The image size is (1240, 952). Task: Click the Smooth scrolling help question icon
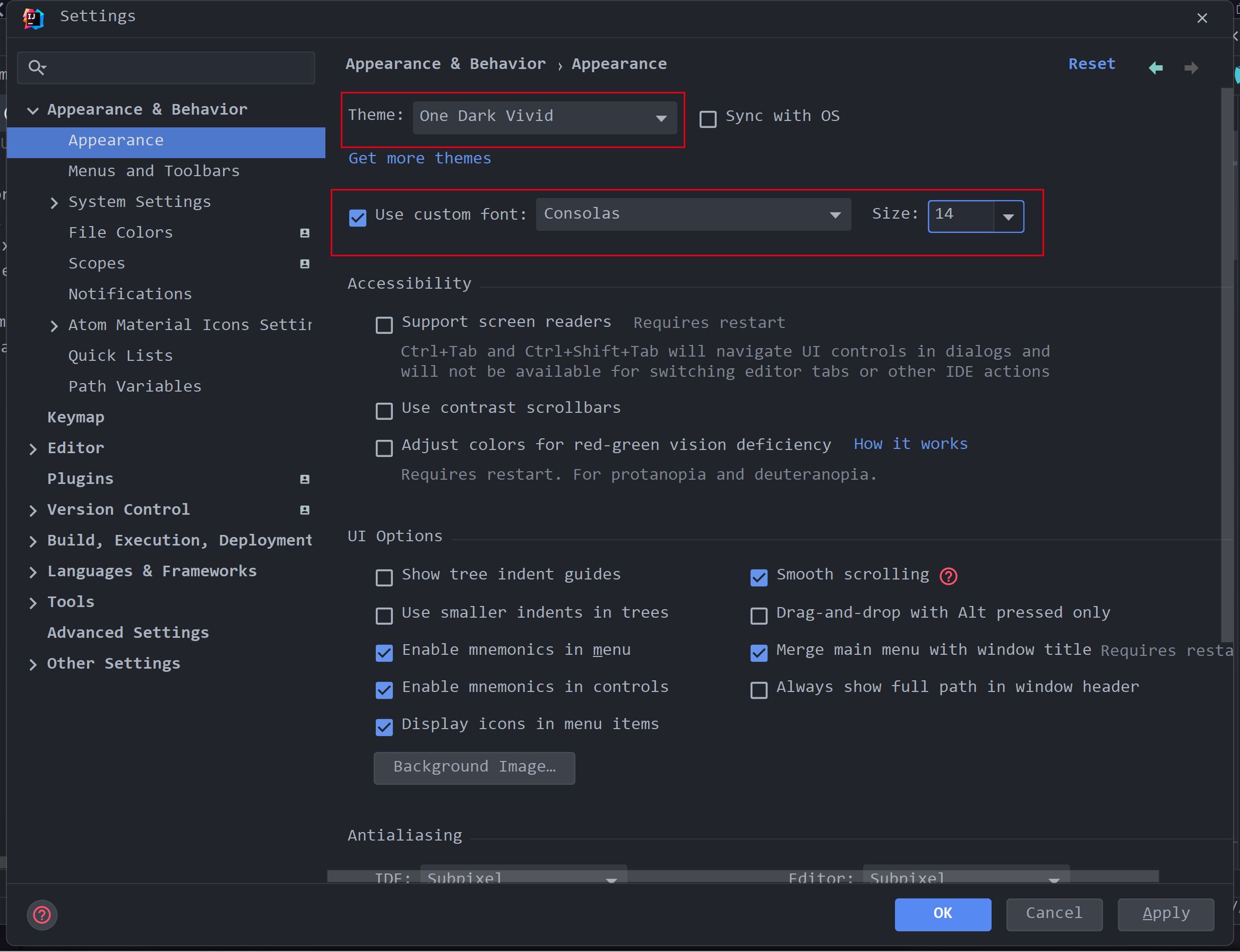tap(948, 576)
